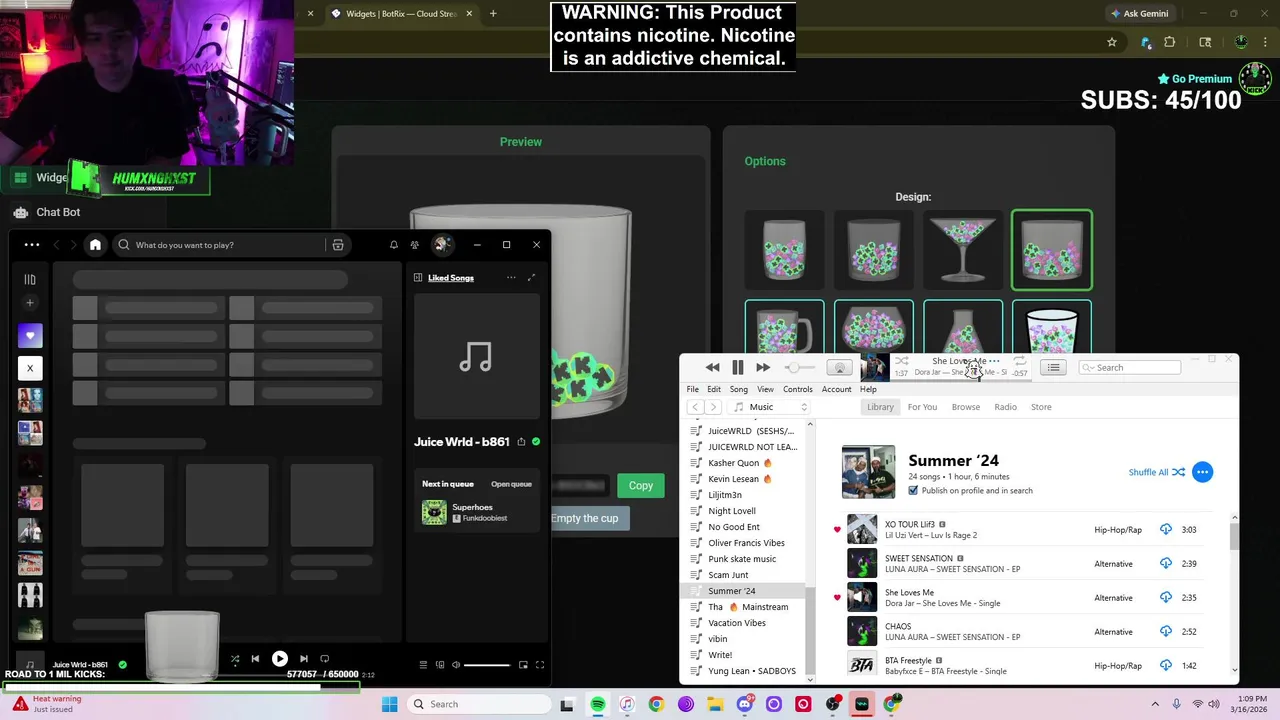Viewport: 1280px width, 720px height.
Task: Select Superhoes in Next in queue
Action: (x=477, y=512)
